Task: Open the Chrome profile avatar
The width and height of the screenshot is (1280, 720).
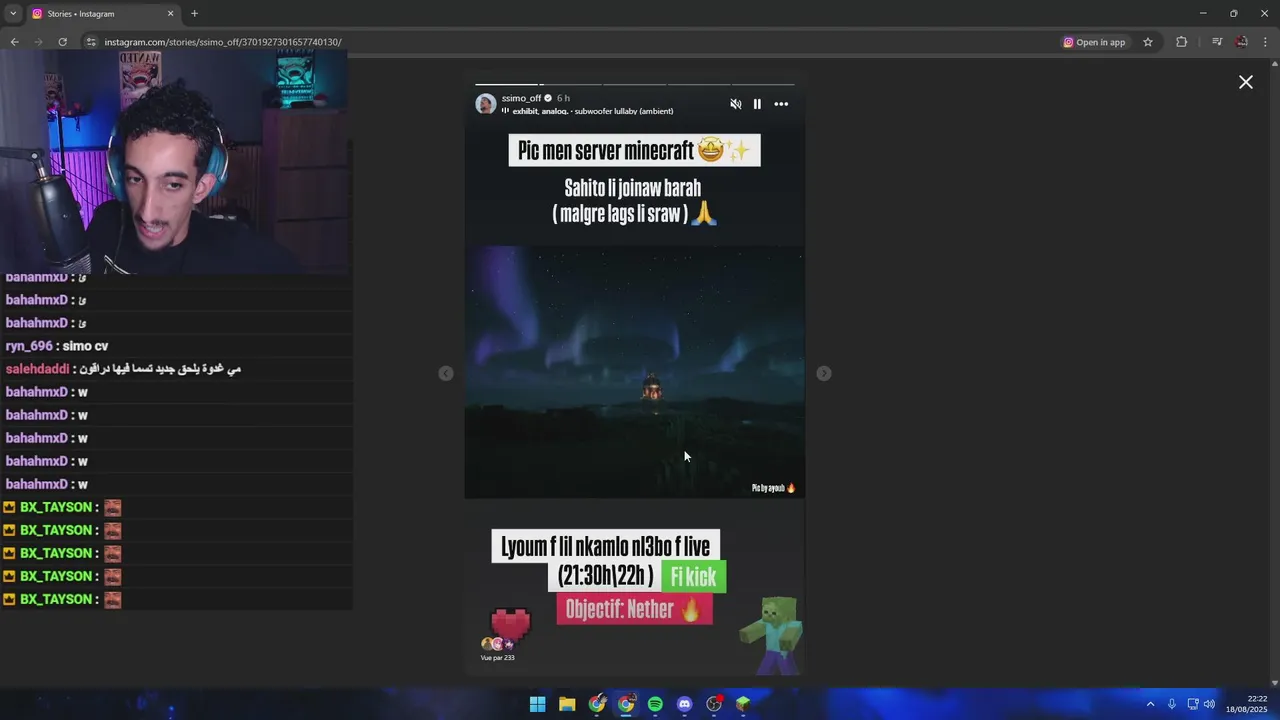Action: pos(1241,42)
